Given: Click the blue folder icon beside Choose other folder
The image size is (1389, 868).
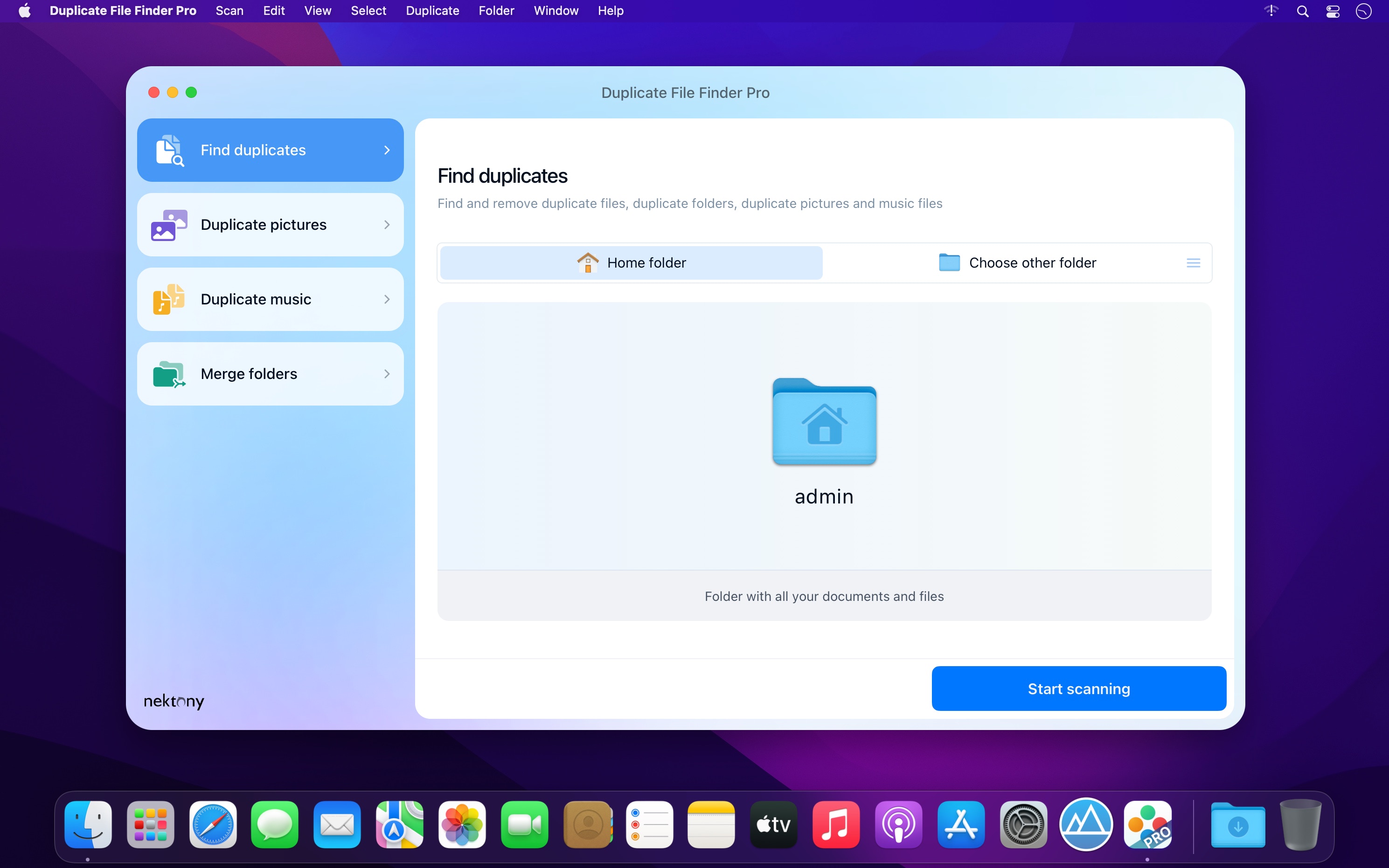Looking at the screenshot, I should [x=949, y=262].
